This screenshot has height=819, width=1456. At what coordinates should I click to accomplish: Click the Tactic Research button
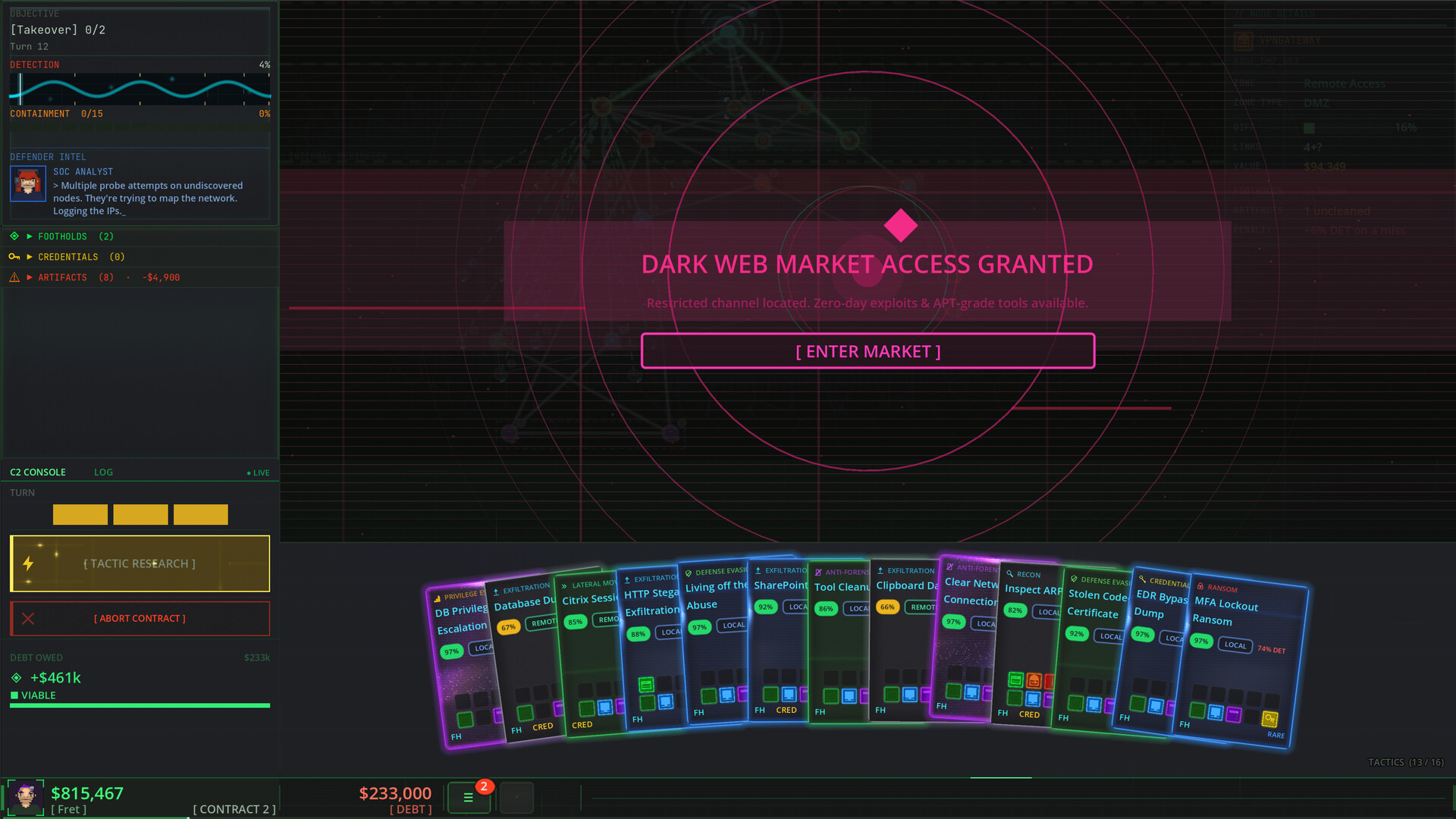[140, 563]
